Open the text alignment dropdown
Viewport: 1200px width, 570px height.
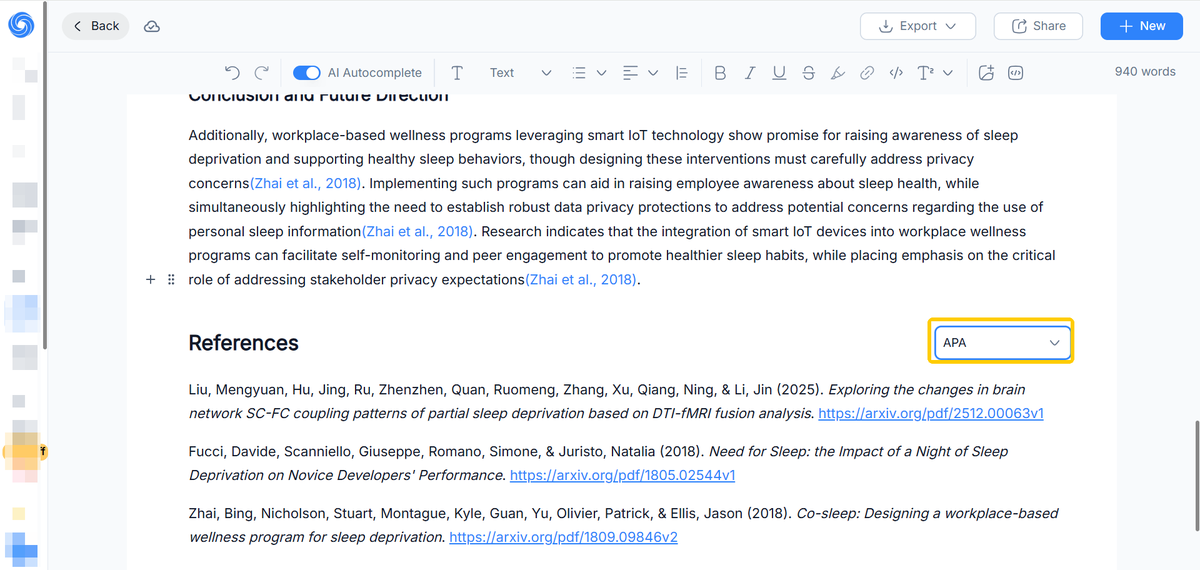[640, 73]
